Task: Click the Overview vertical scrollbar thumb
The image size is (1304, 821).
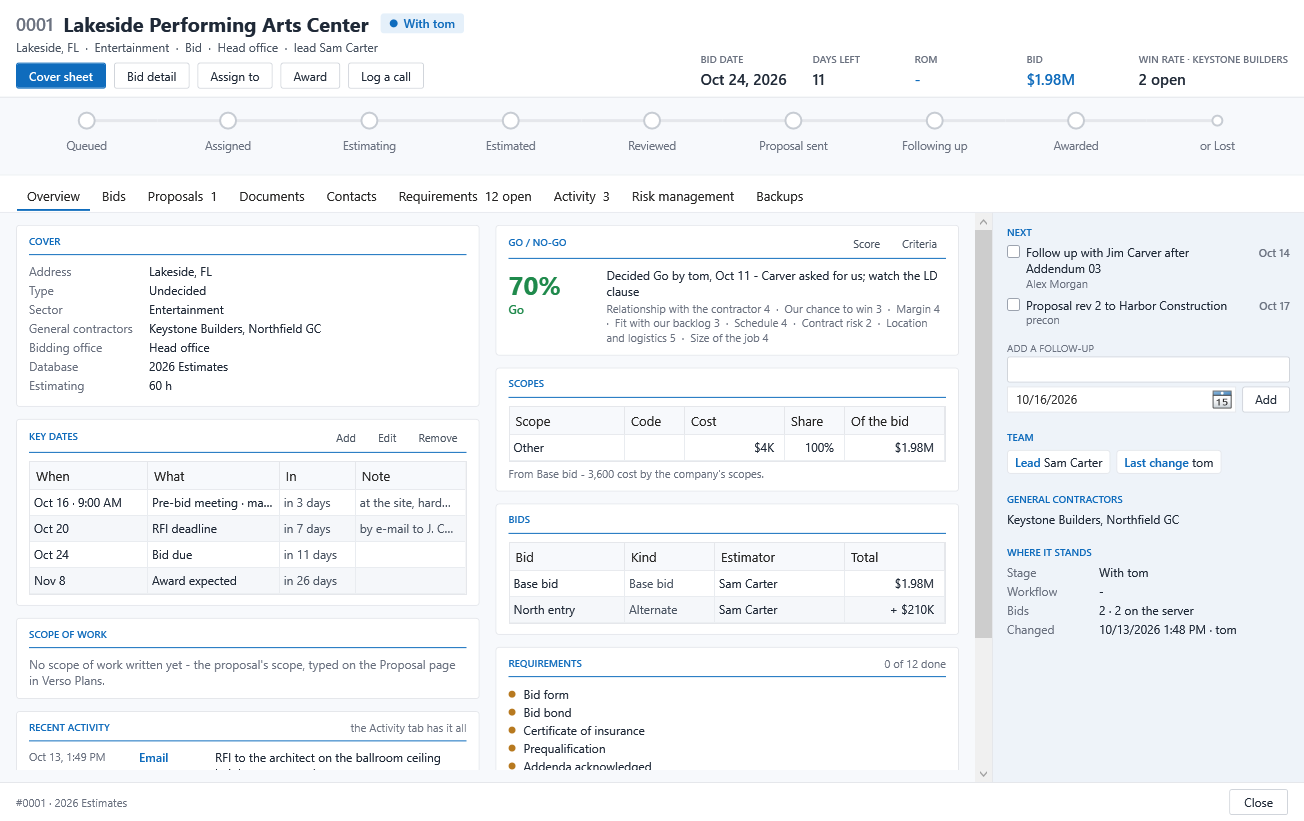Action: click(x=984, y=432)
